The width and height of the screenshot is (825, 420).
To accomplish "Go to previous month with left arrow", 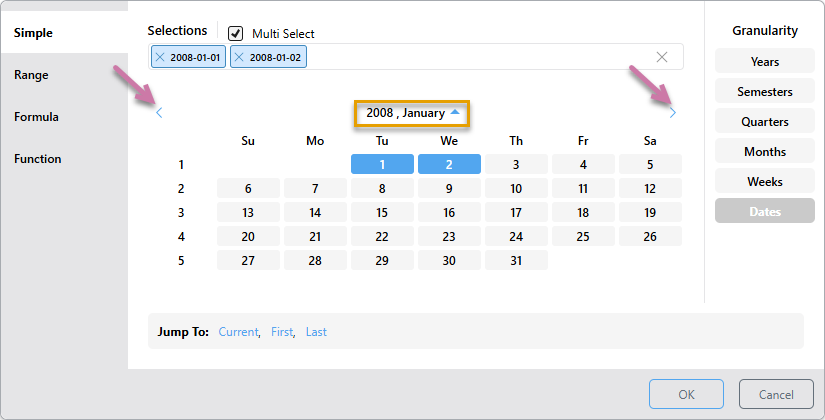I will 159,113.
